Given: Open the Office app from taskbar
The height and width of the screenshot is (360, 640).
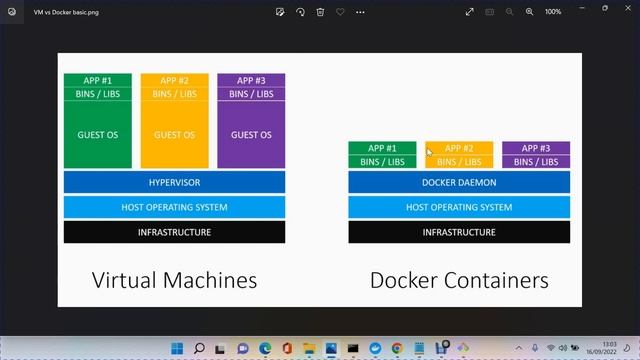Looking at the screenshot, I should 287,348.
